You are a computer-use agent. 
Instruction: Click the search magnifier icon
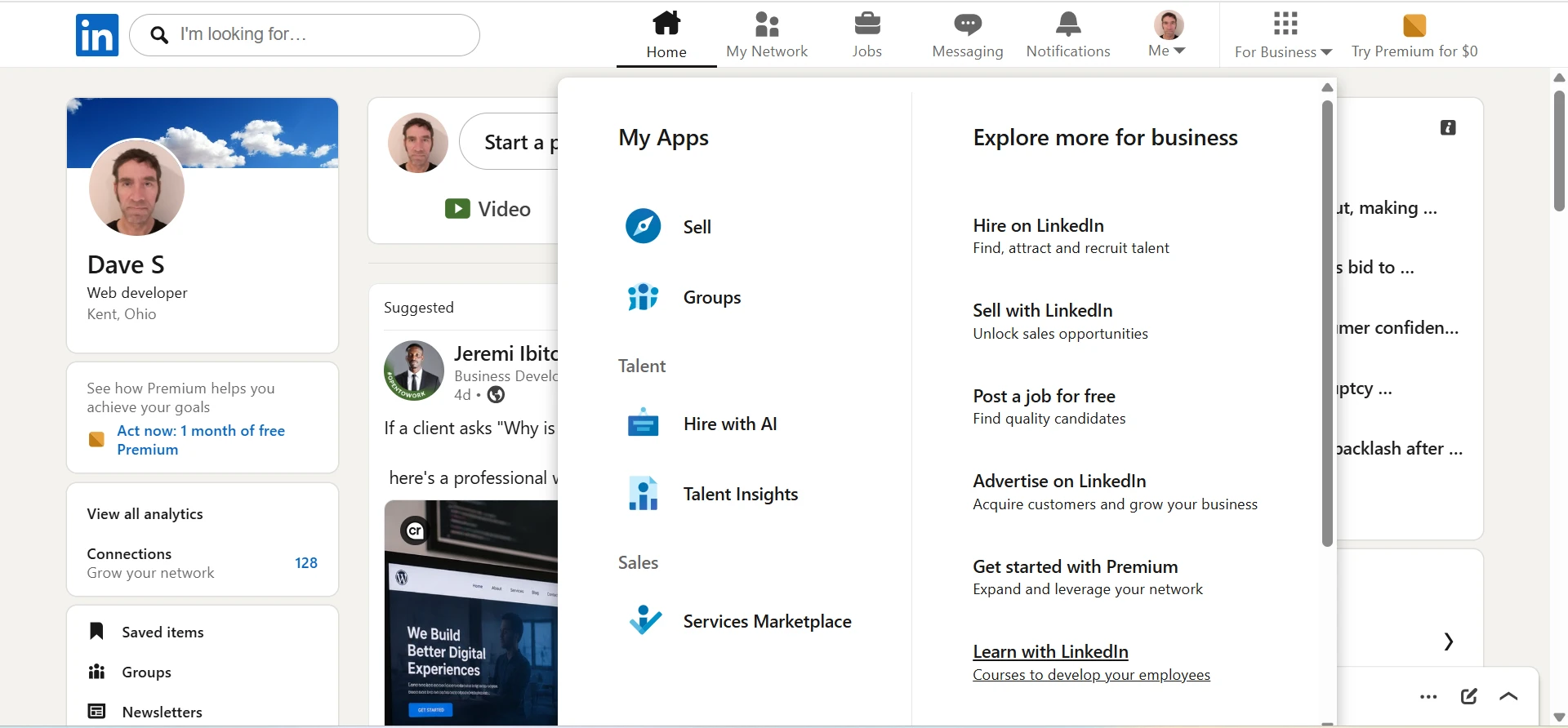point(160,35)
